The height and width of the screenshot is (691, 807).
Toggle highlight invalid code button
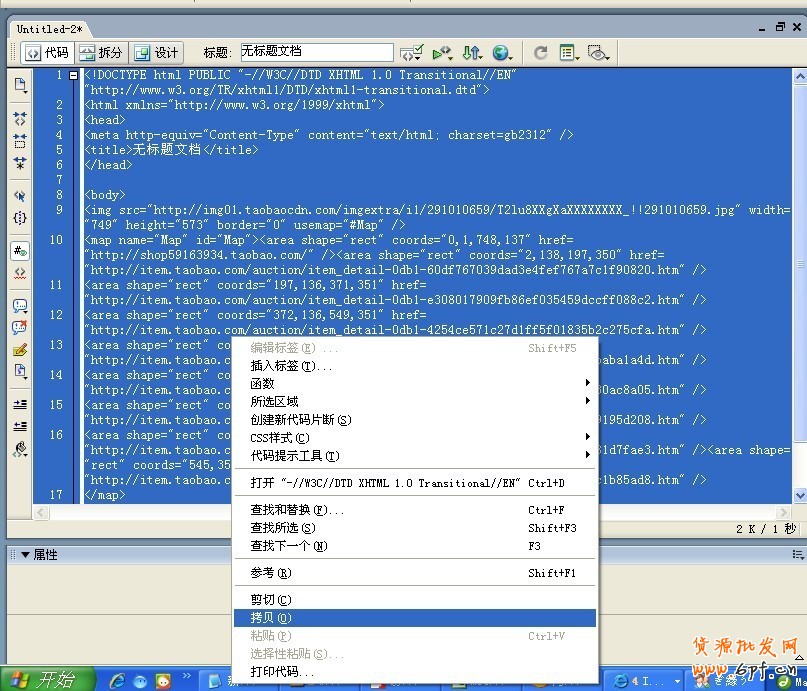tap(20, 272)
